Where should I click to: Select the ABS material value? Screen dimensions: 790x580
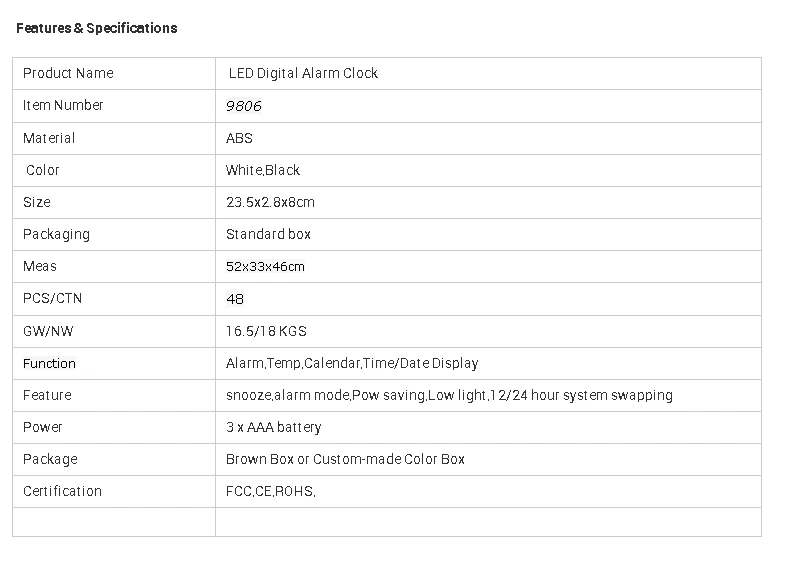pyautogui.click(x=240, y=138)
